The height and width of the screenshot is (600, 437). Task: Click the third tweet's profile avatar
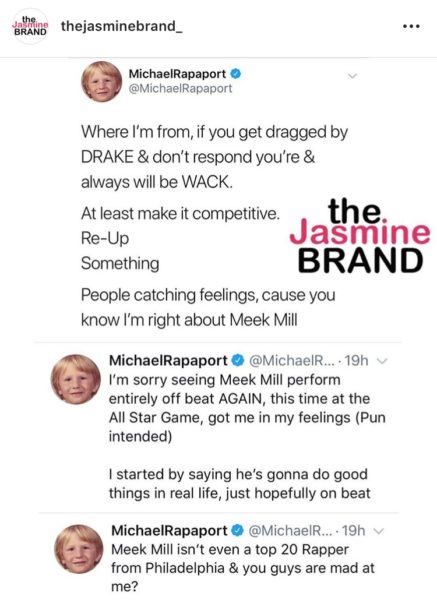(79, 549)
